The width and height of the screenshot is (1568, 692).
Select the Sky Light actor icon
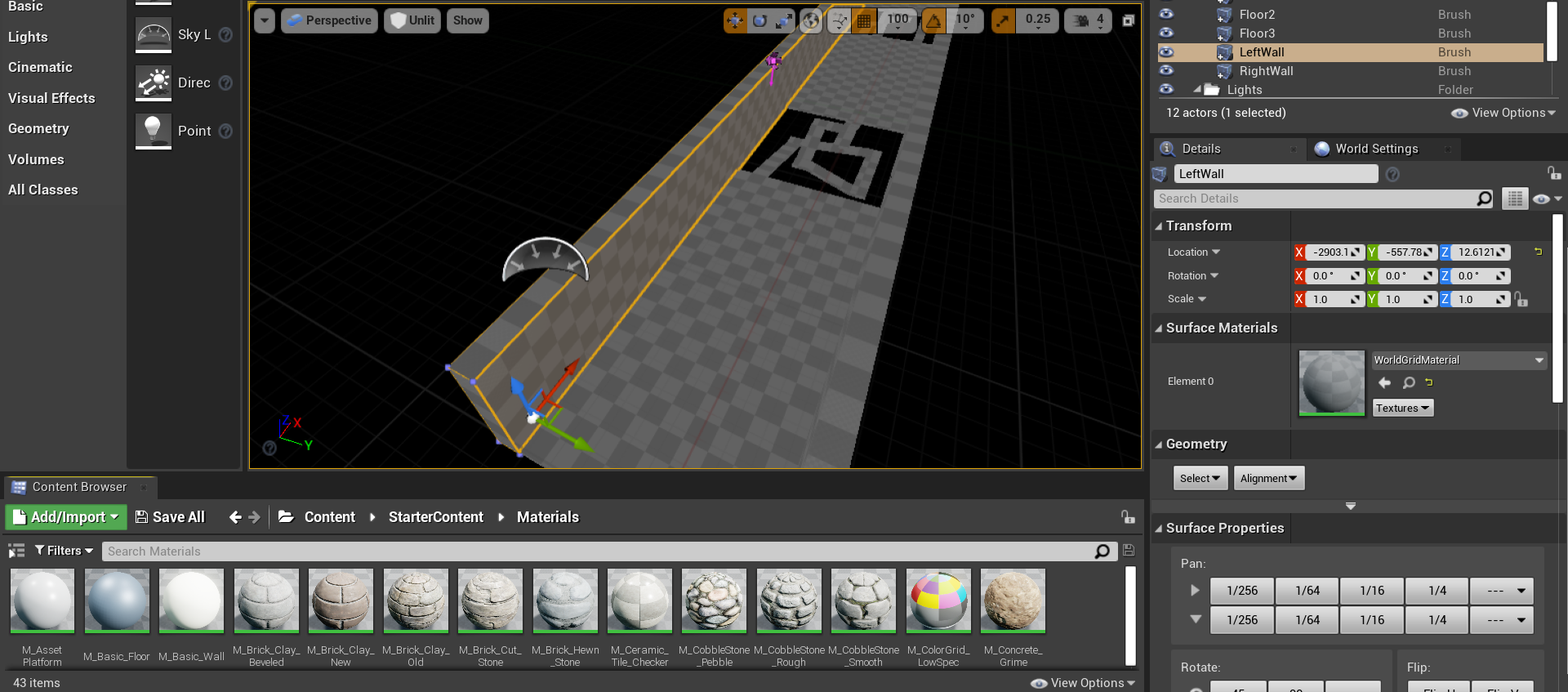[x=154, y=34]
